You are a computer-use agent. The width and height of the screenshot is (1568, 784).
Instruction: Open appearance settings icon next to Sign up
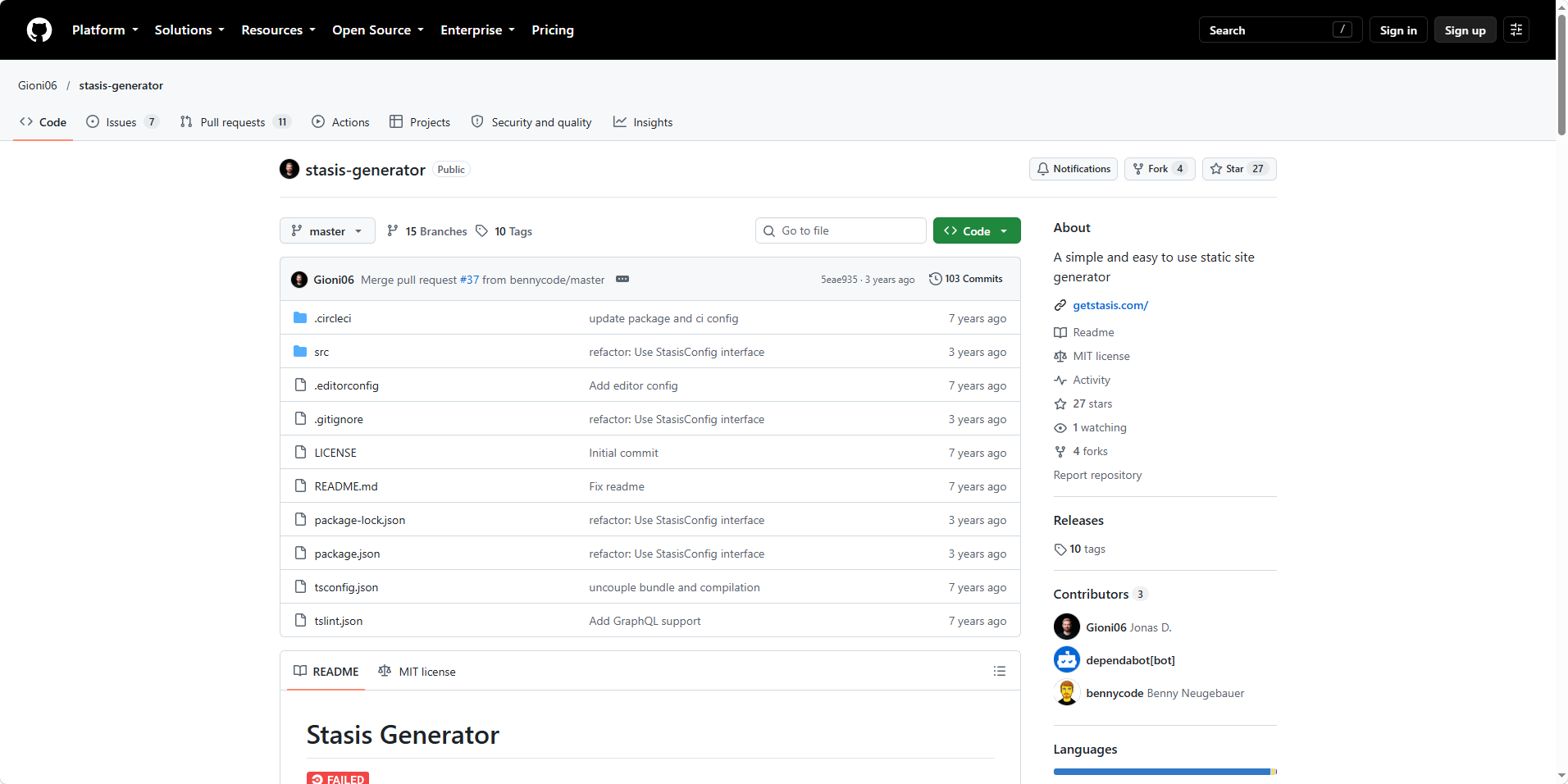point(1516,30)
